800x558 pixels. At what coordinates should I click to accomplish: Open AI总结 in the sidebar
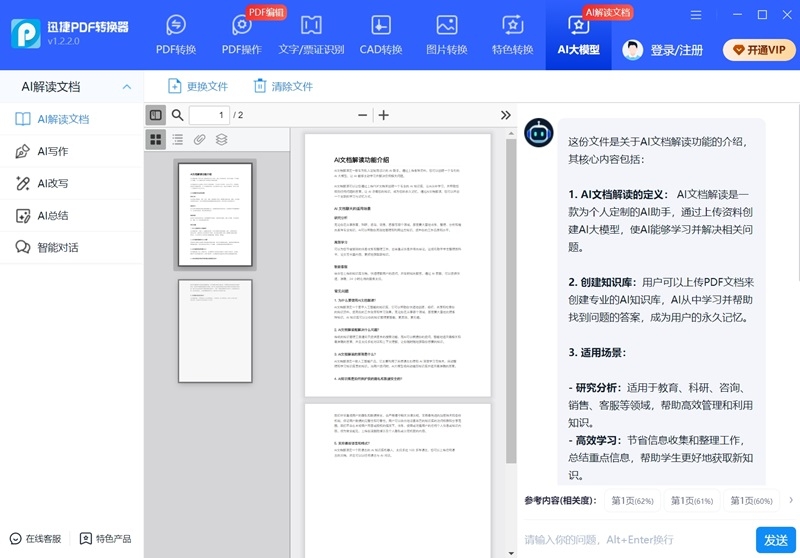[71, 215]
